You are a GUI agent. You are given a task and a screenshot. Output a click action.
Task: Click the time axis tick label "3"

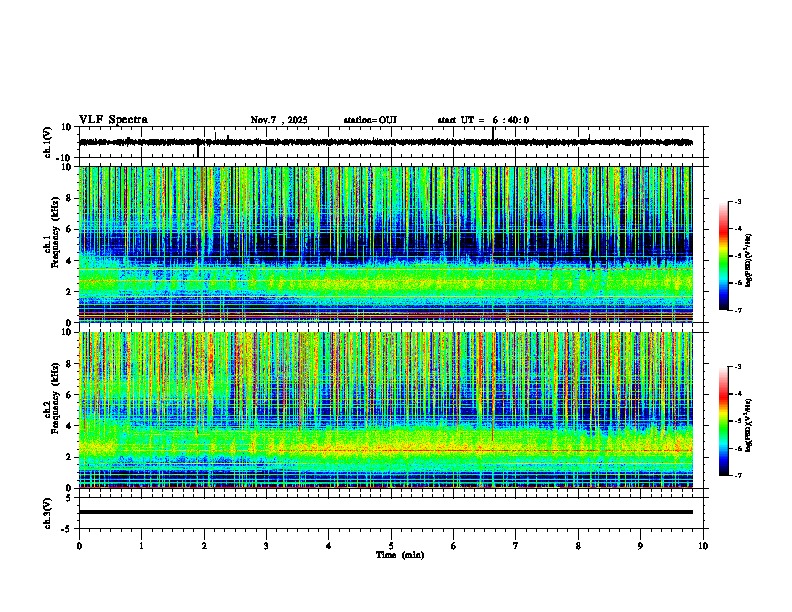coord(266,546)
